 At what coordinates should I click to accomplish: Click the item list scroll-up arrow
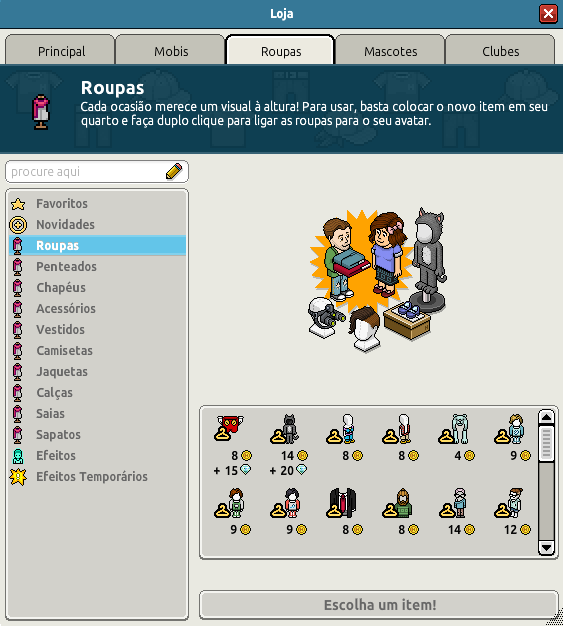546,418
